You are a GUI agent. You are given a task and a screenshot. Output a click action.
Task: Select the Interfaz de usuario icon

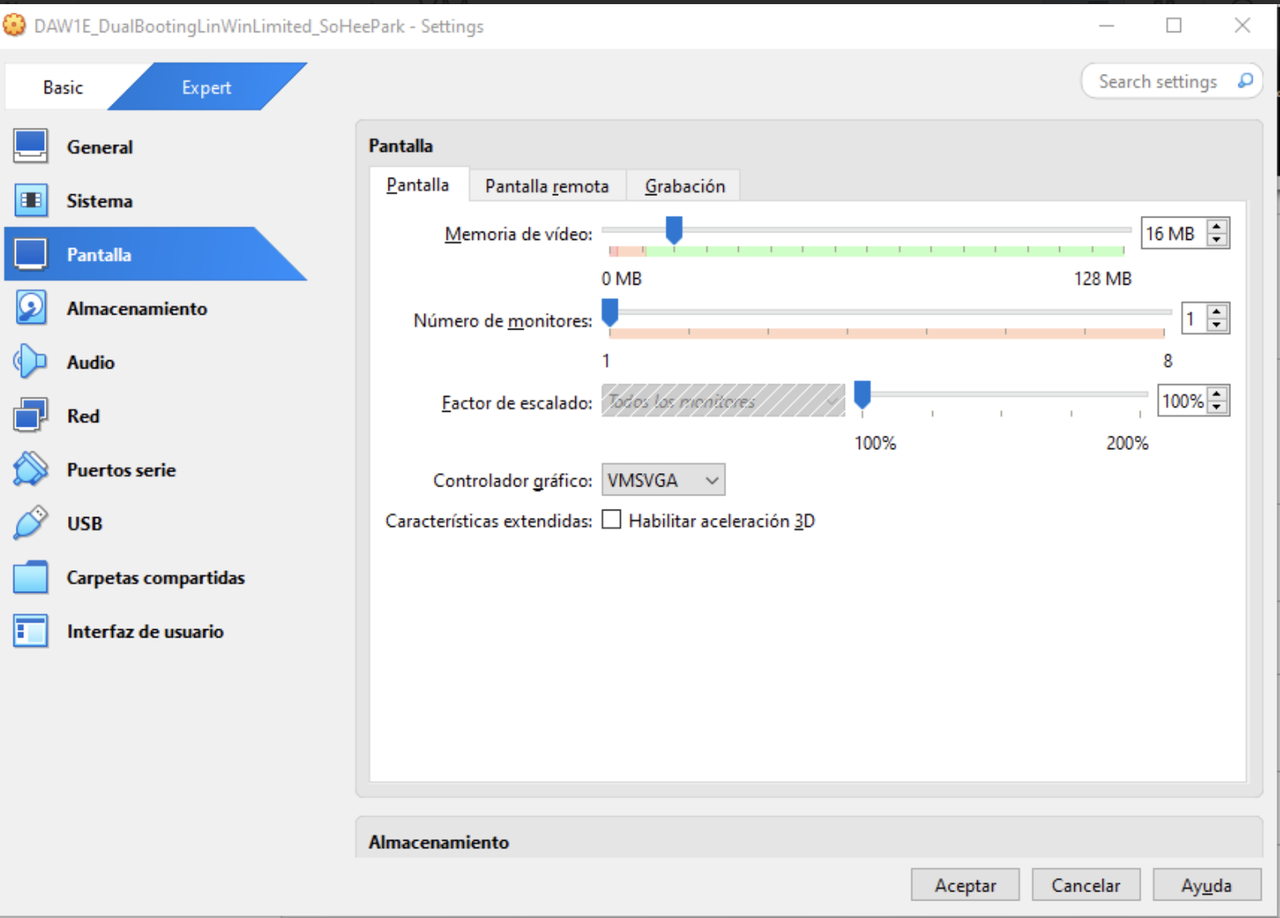(x=148, y=631)
